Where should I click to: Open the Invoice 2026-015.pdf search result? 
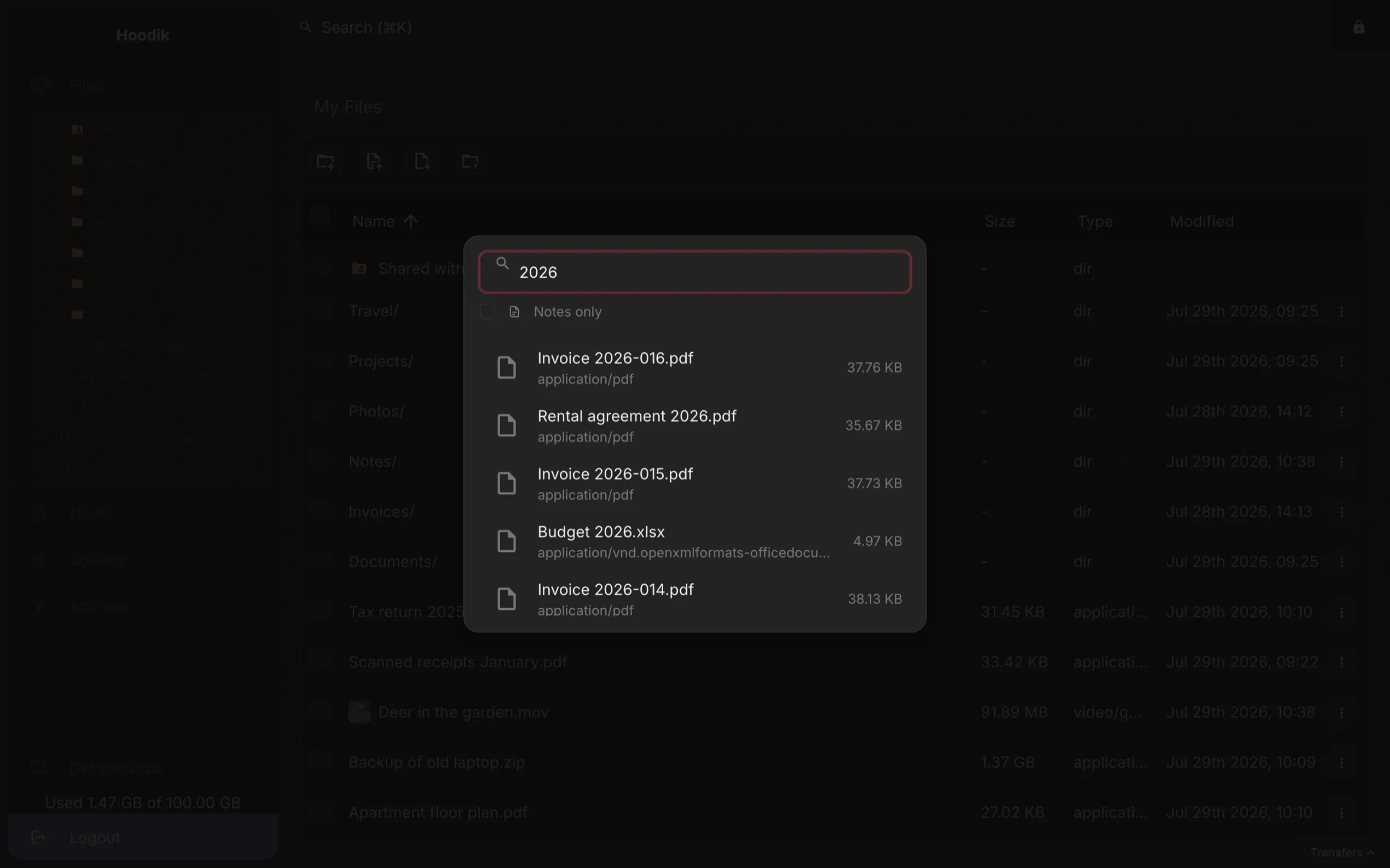click(x=695, y=483)
